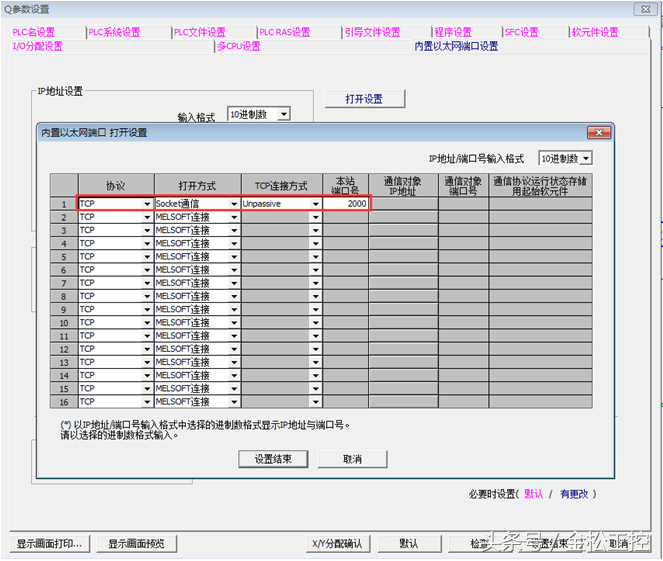The width and height of the screenshot is (663, 561).
Task: Click row 1 本站端口号 field showing 2000
Action: 345,204
